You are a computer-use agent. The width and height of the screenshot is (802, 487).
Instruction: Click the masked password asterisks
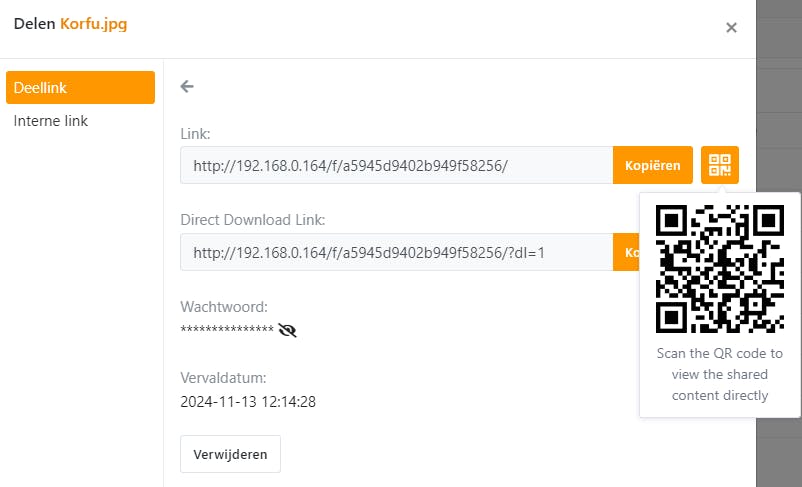pos(227,330)
